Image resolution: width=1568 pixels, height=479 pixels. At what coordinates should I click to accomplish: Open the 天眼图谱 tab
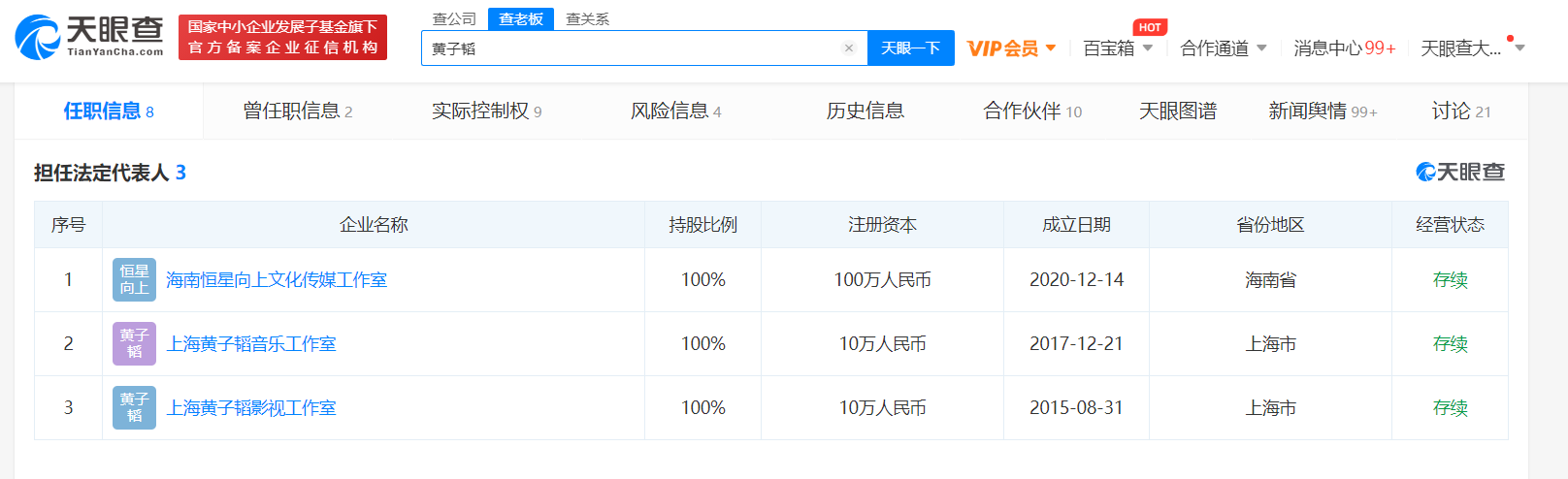[x=1178, y=112]
